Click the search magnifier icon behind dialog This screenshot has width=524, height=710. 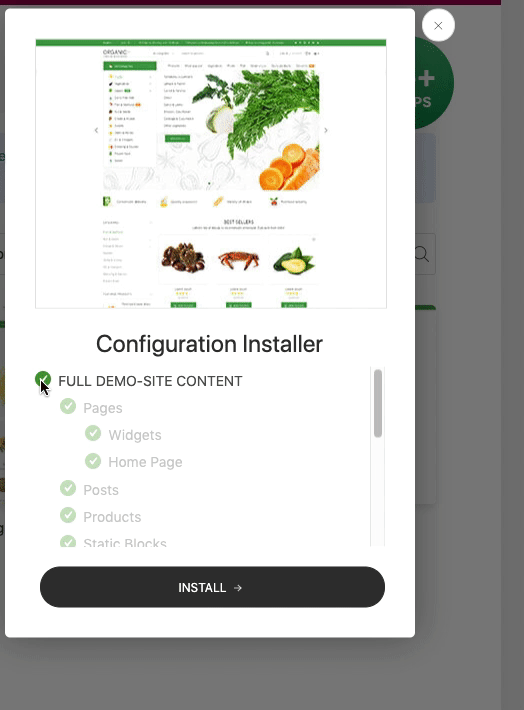tap(422, 254)
